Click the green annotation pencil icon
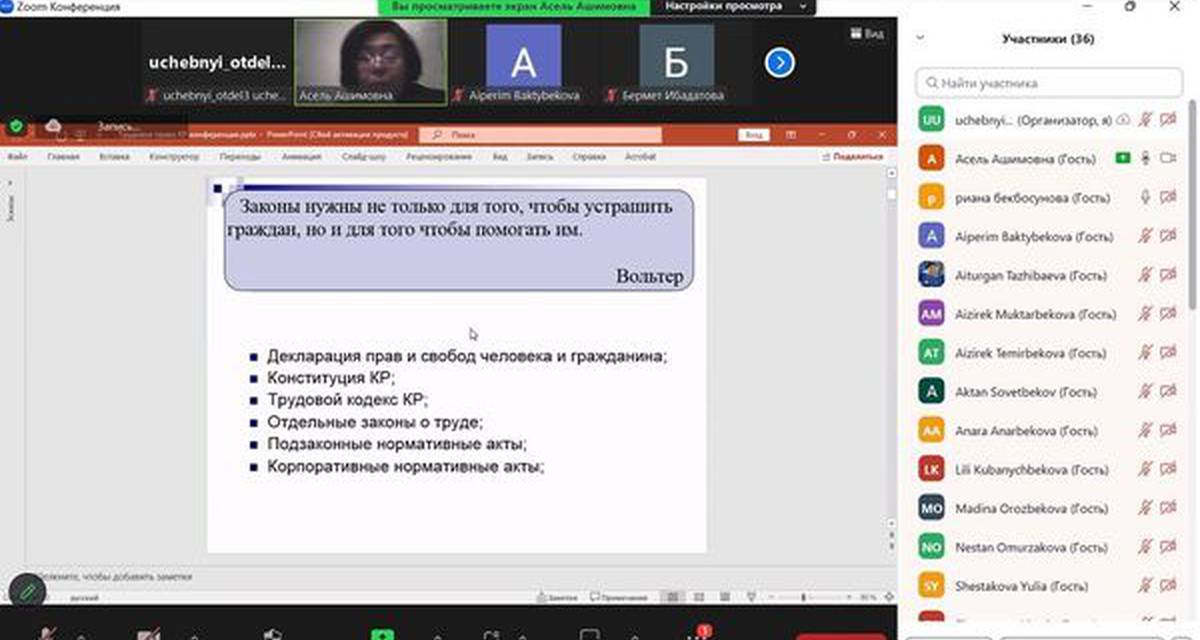 (x=27, y=593)
